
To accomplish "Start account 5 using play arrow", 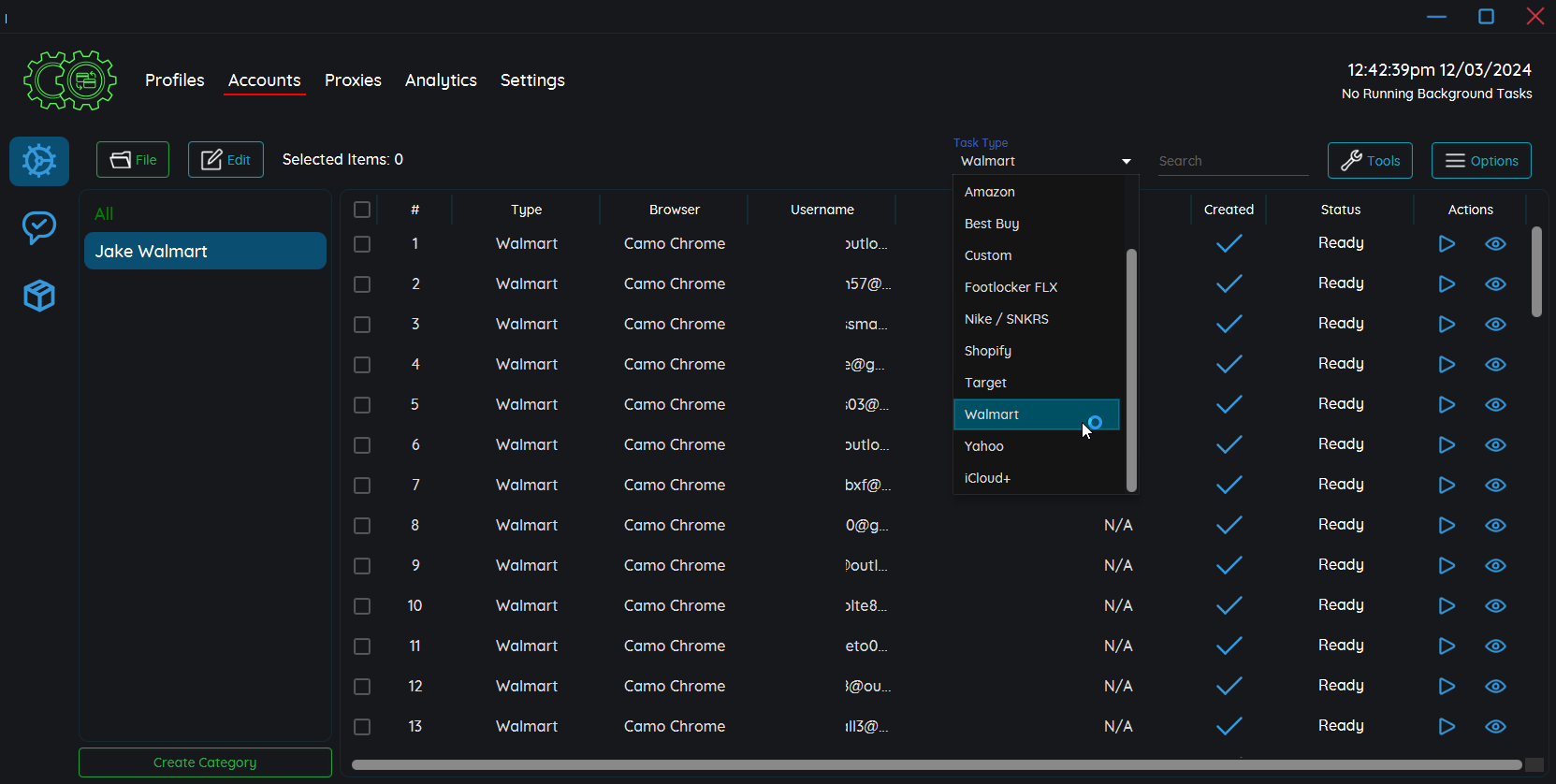I will 1446,405.
